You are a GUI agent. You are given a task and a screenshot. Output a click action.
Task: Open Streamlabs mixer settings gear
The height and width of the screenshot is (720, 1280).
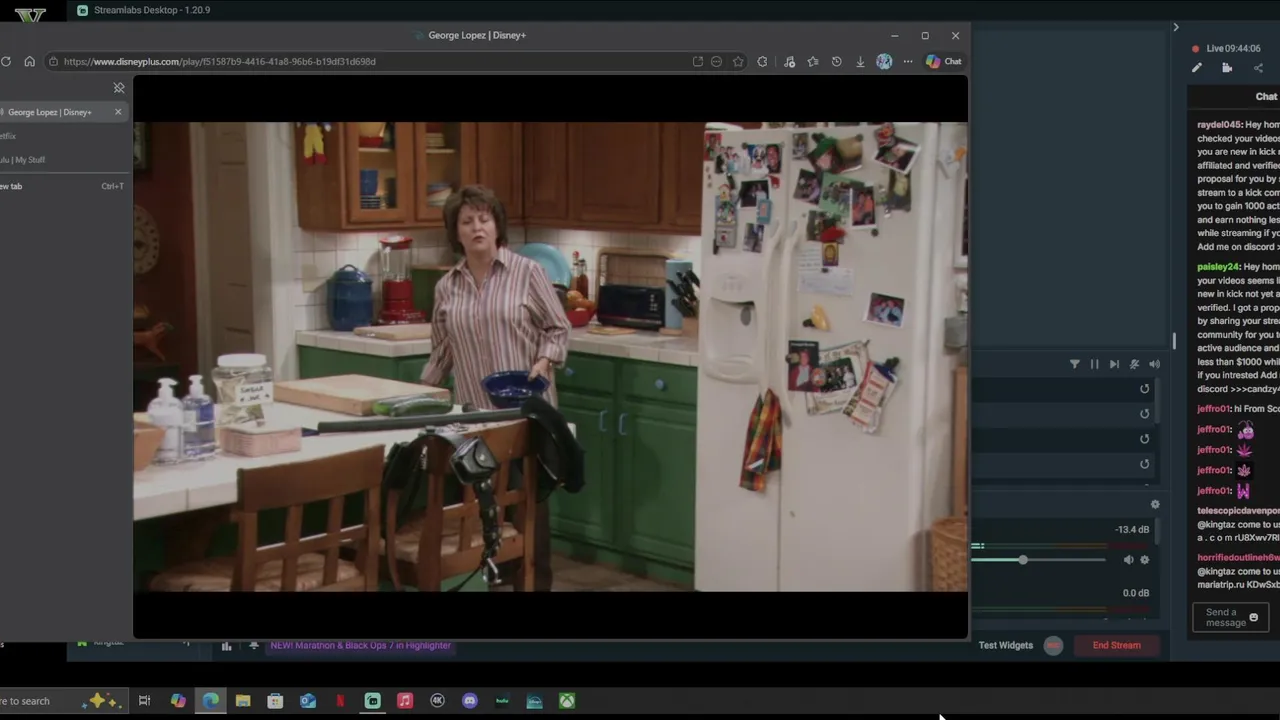[x=1155, y=505]
